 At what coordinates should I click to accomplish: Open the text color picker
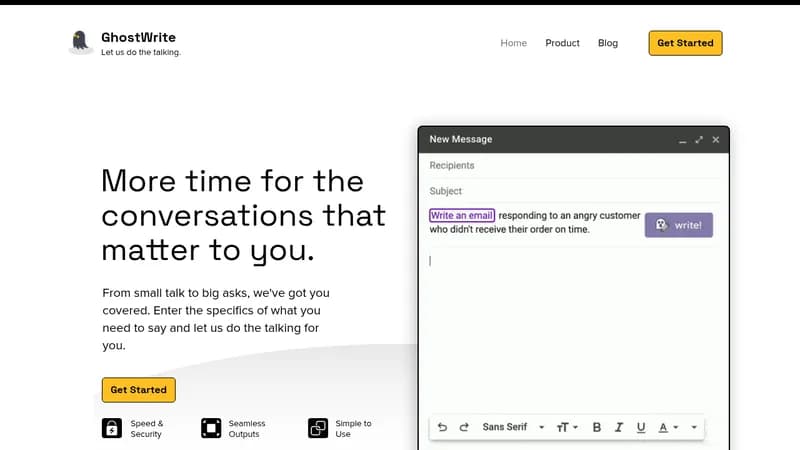coord(668,427)
